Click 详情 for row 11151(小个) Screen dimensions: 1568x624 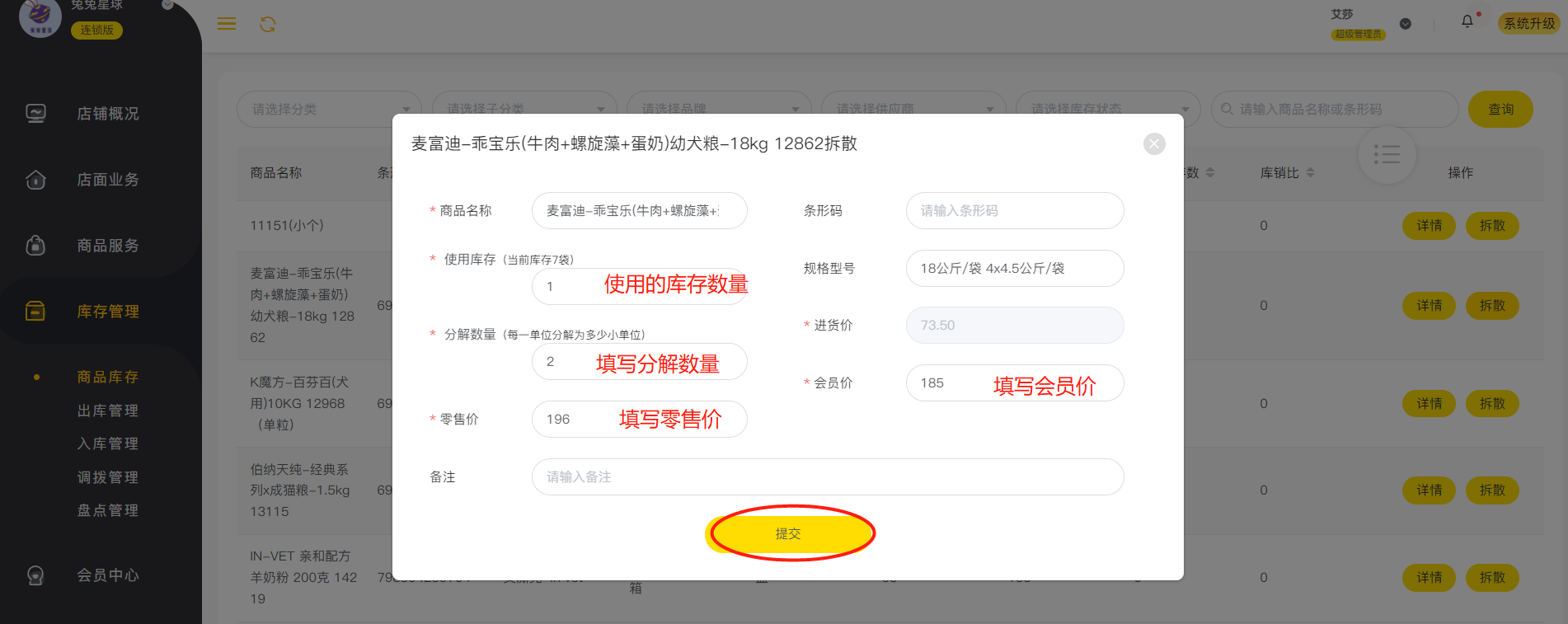(1430, 226)
